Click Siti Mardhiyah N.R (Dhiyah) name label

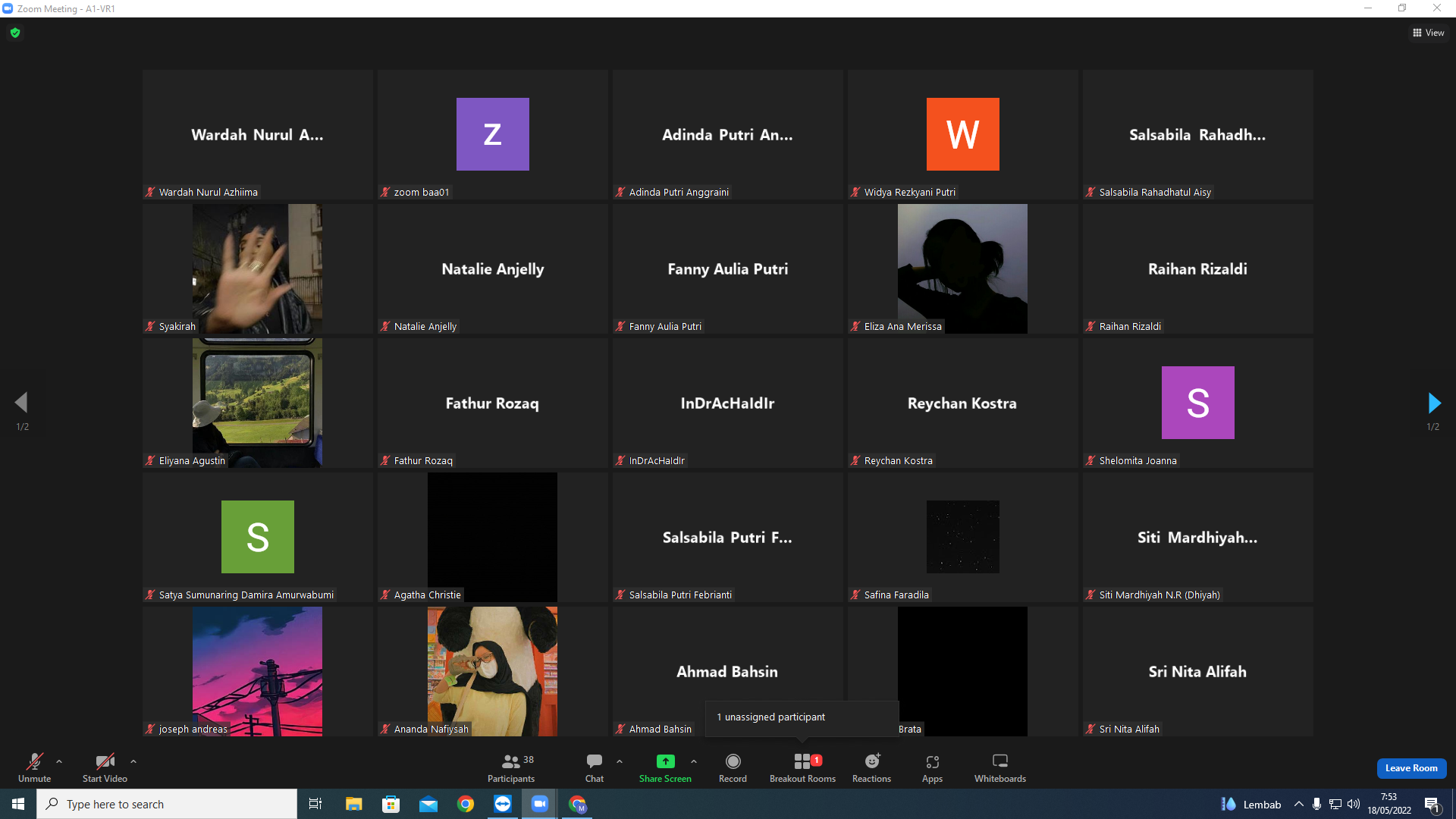click(1159, 595)
